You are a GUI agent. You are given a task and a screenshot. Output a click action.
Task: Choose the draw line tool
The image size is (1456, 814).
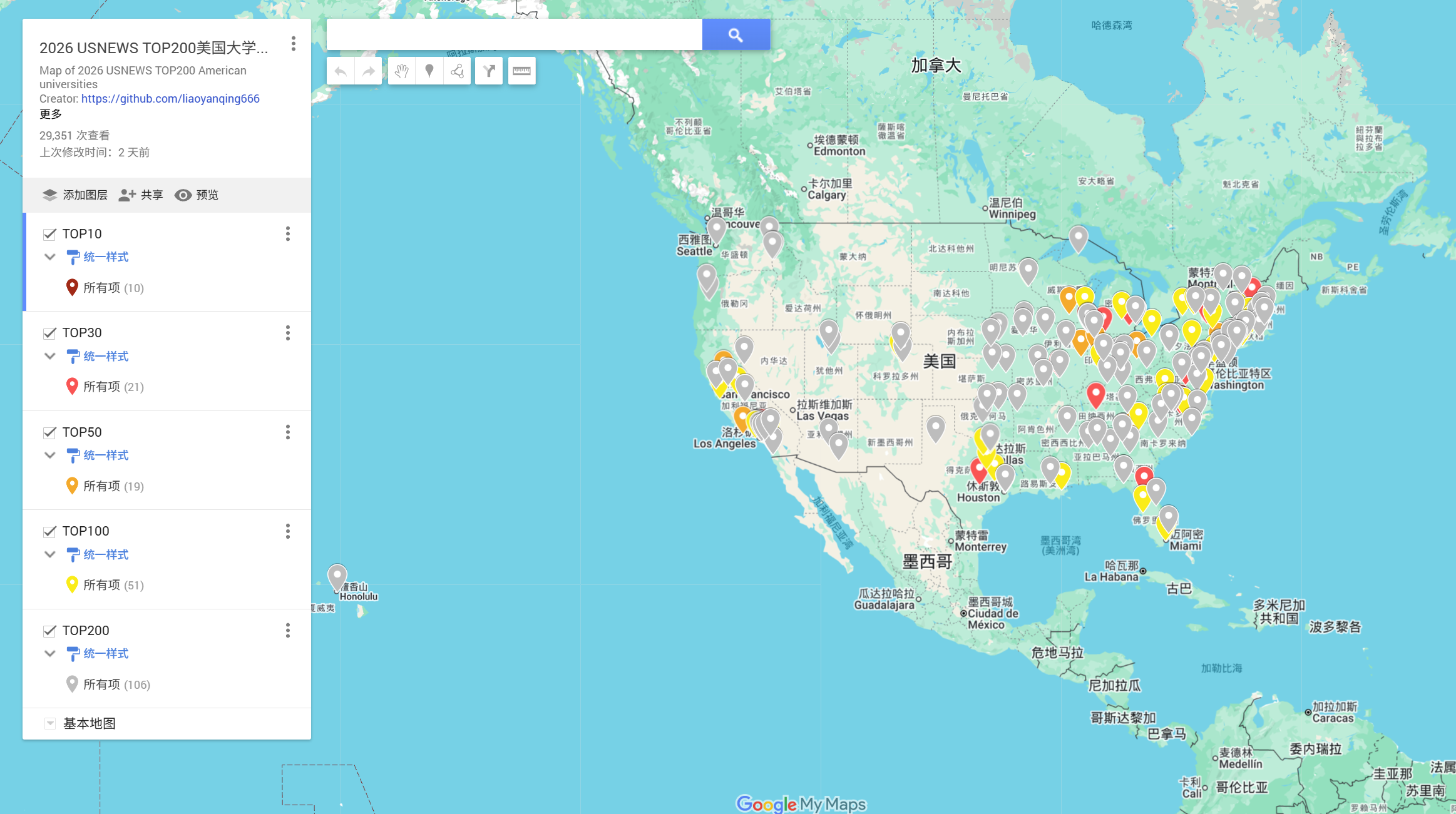457,71
